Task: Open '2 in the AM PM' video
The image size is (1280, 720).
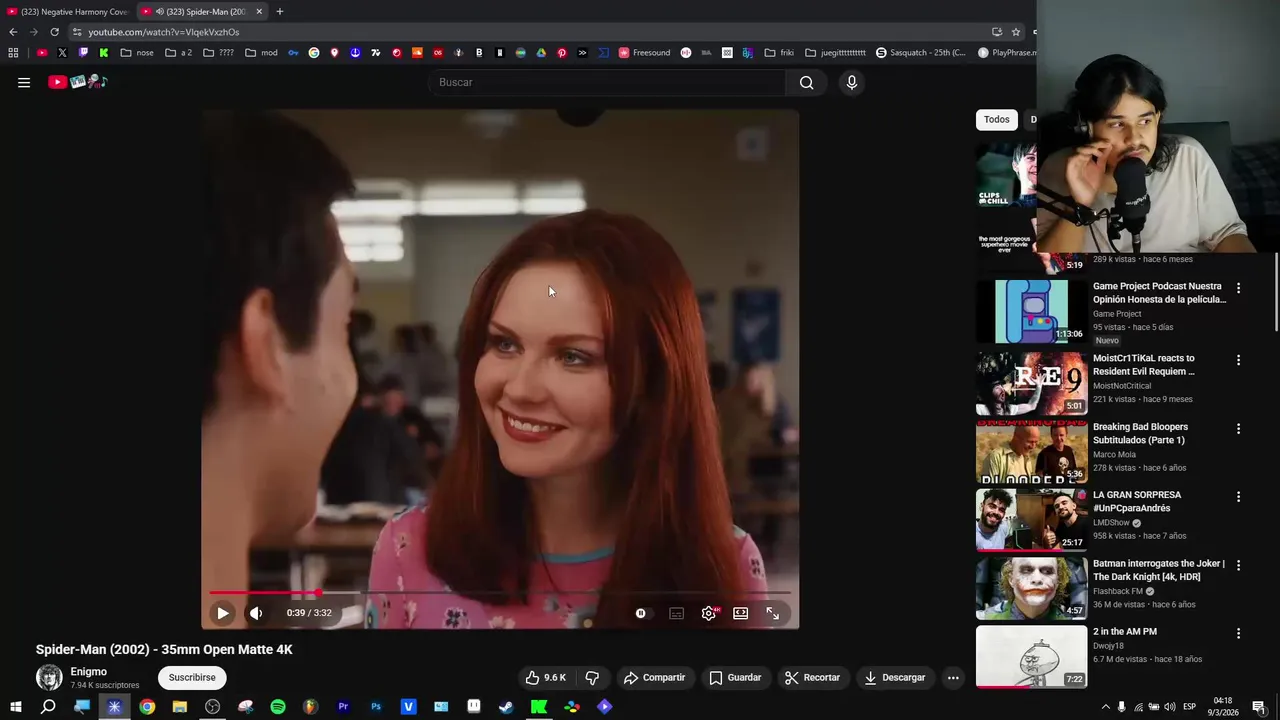Action: (1125, 632)
